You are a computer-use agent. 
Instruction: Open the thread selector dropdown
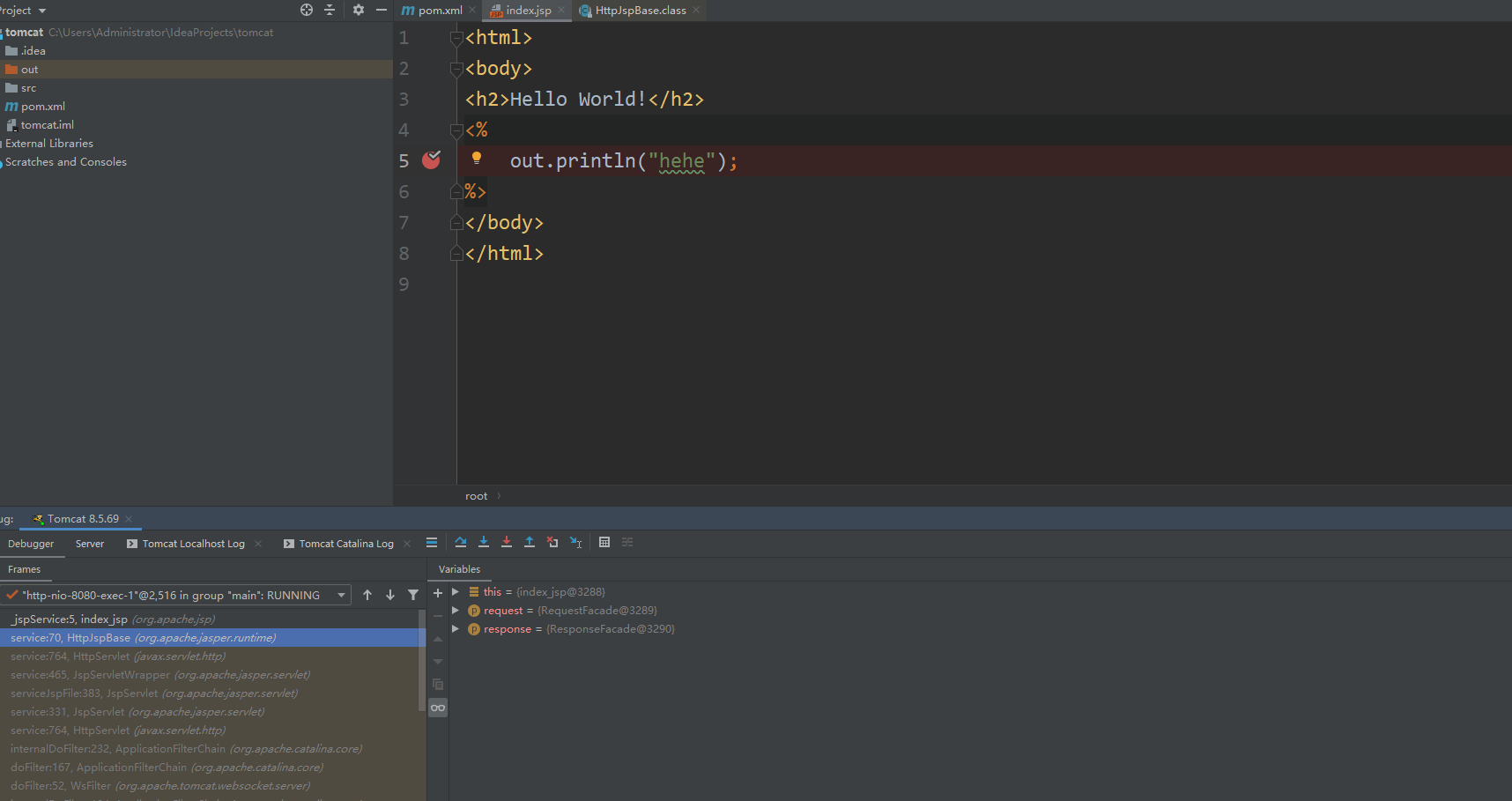[341, 595]
